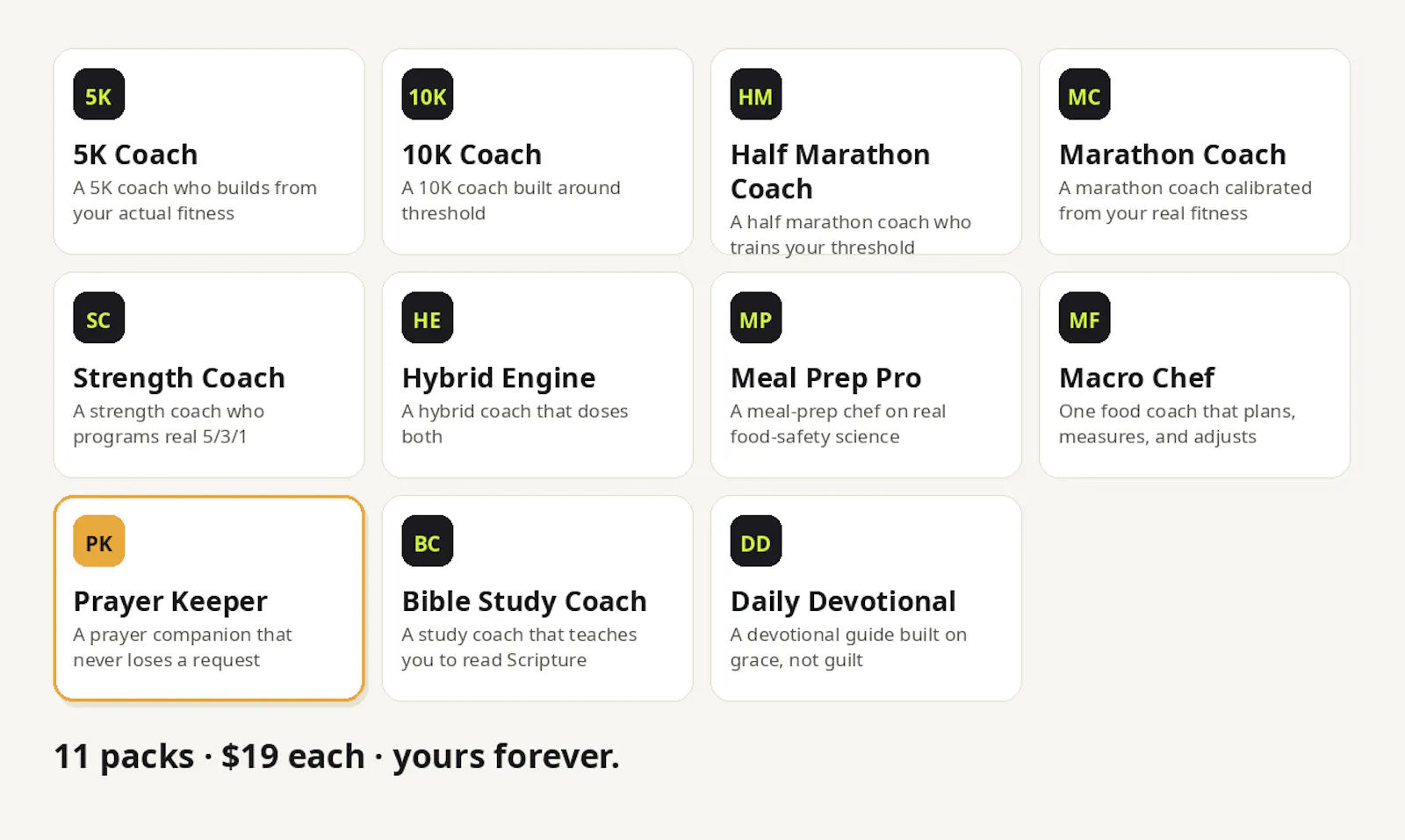Image resolution: width=1405 pixels, height=840 pixels.
Task: Open the 5K Coach title
Action: (x=135, y=154)
